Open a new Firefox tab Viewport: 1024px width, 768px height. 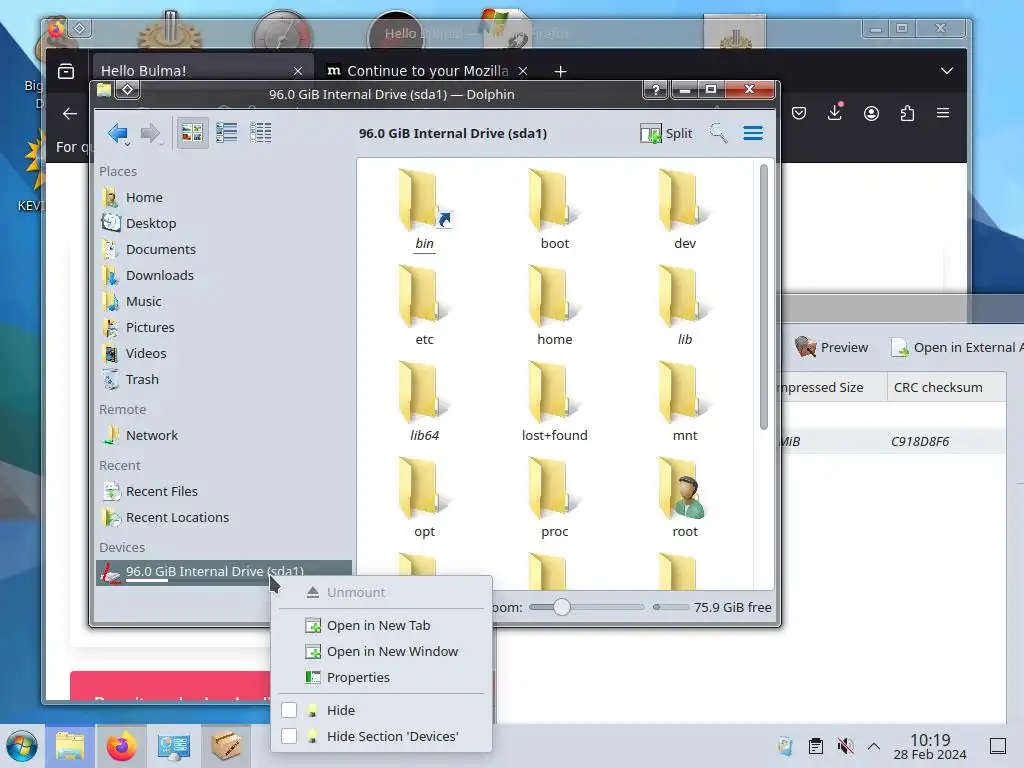pos(560,71)
